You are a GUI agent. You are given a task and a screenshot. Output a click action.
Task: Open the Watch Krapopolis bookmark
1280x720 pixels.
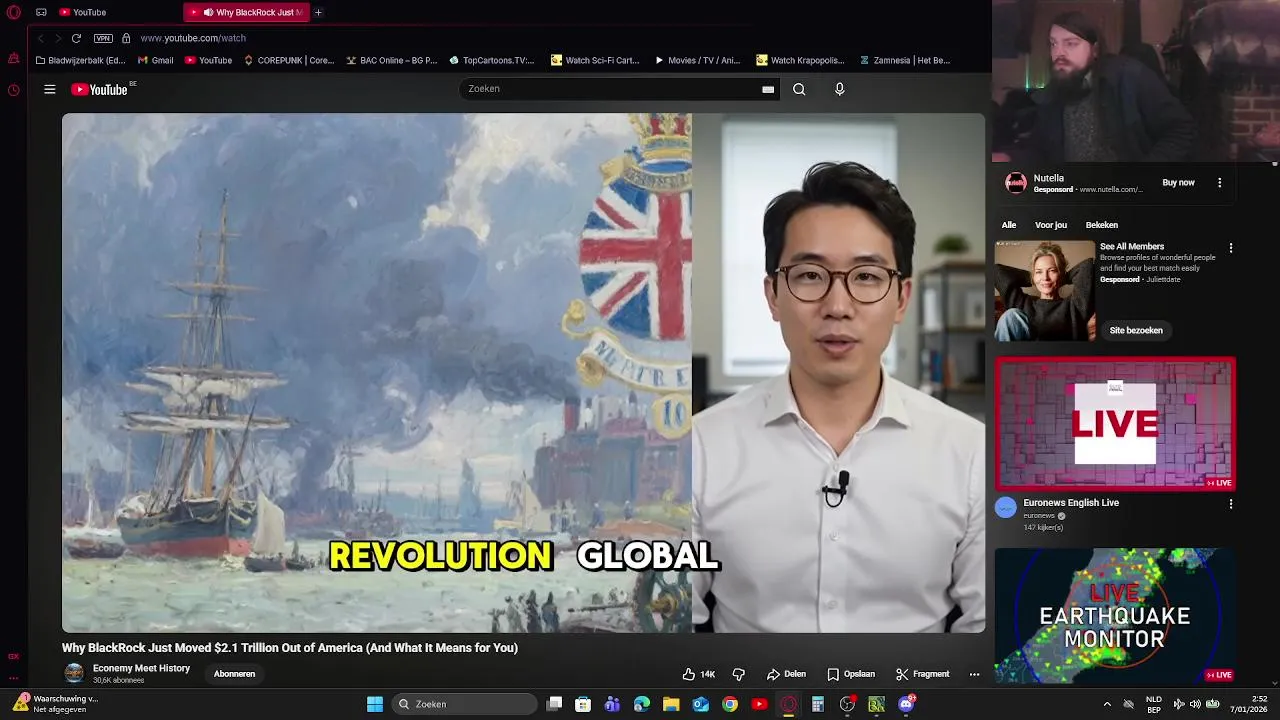click(800, 60)
